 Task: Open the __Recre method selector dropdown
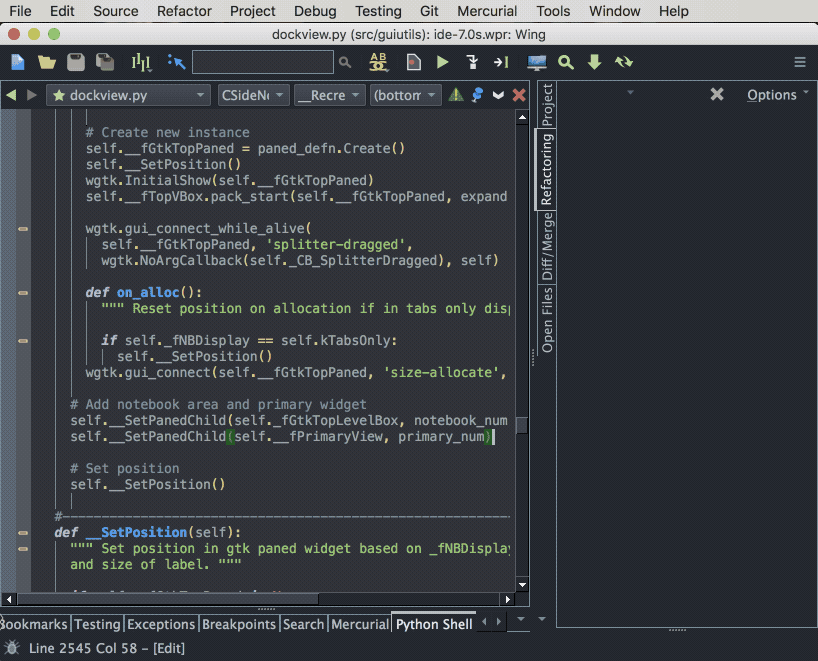tap(329, 95)
